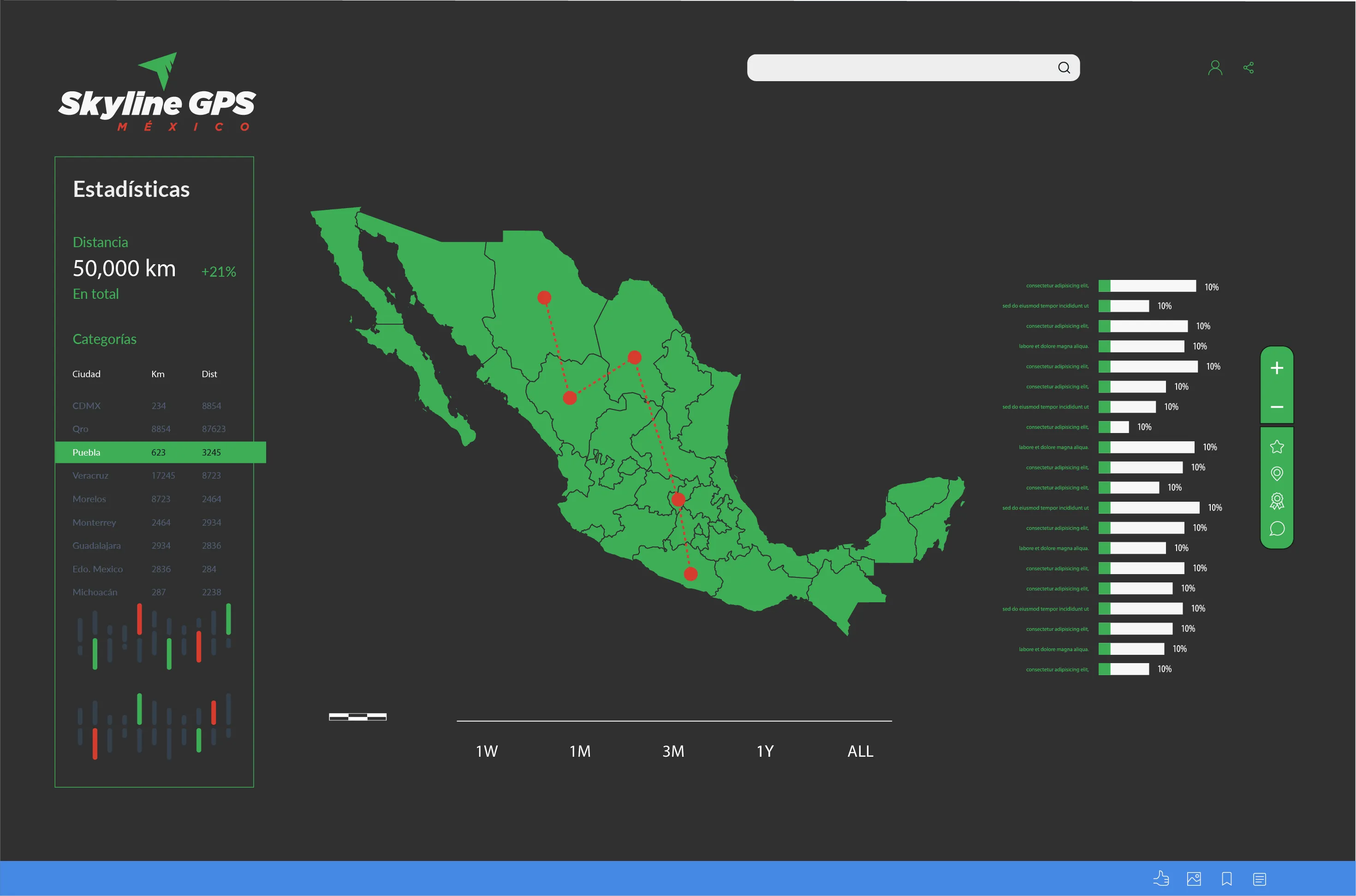Click the bookmark icon in bottom bar

pyautogui.click(x=1226, y=878)
